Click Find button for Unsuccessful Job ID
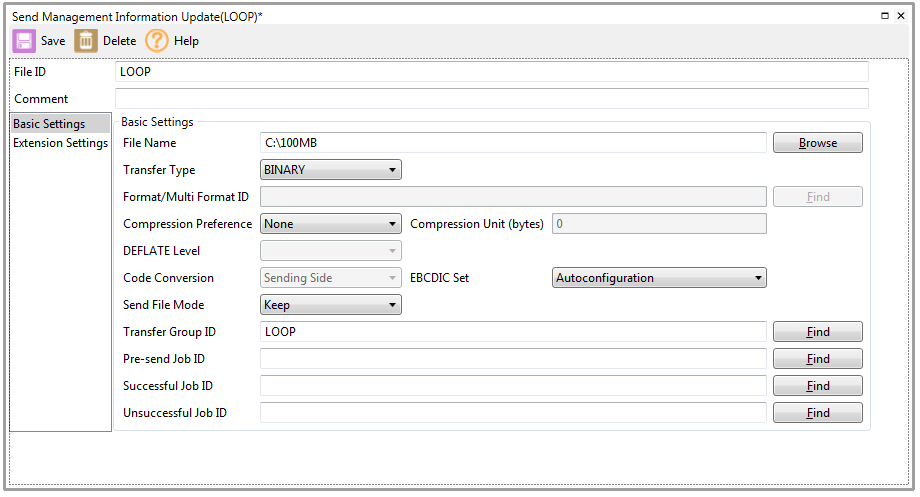 point(817,413)
